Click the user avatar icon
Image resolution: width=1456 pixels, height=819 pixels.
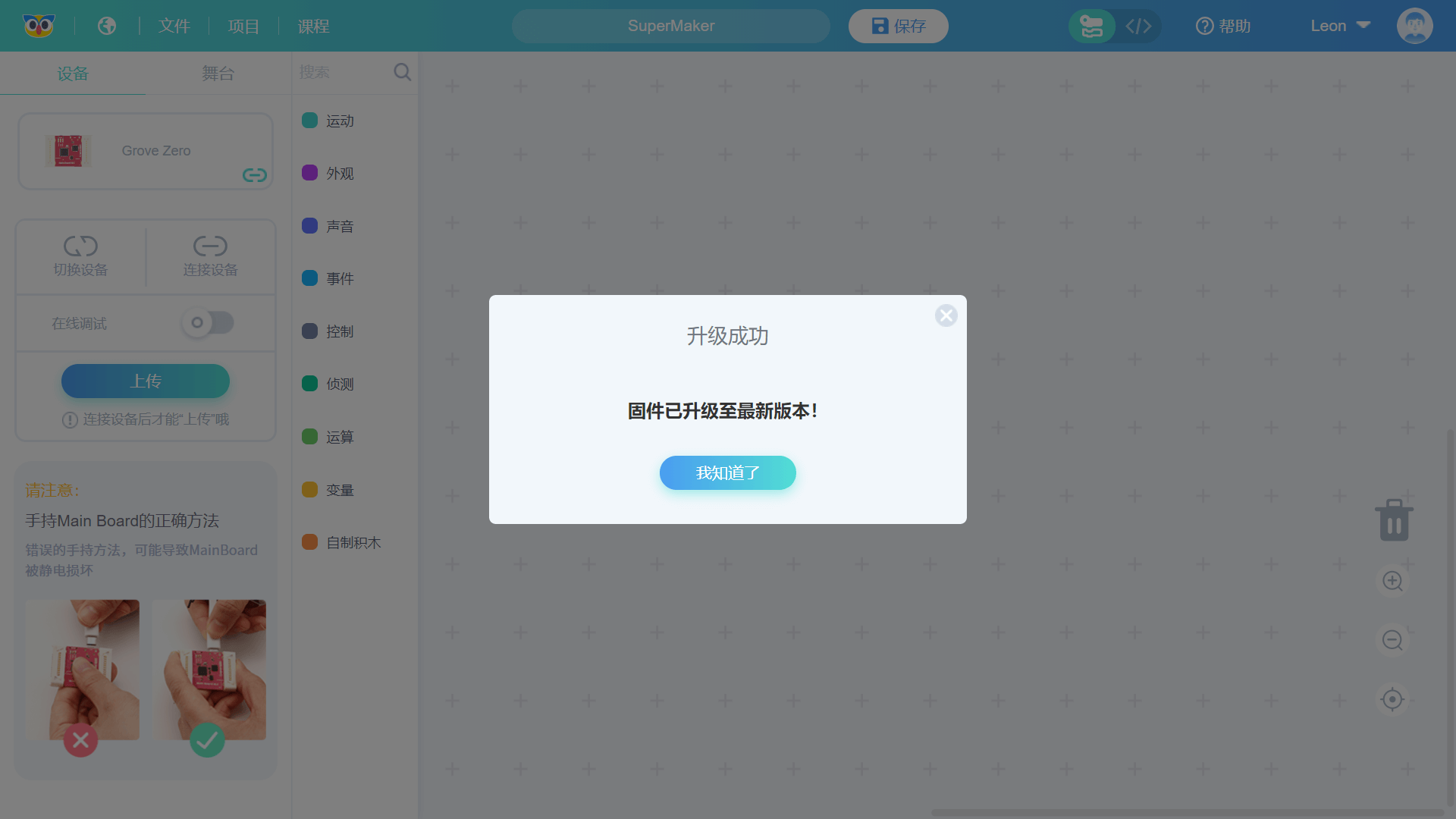pos(1414,26)
